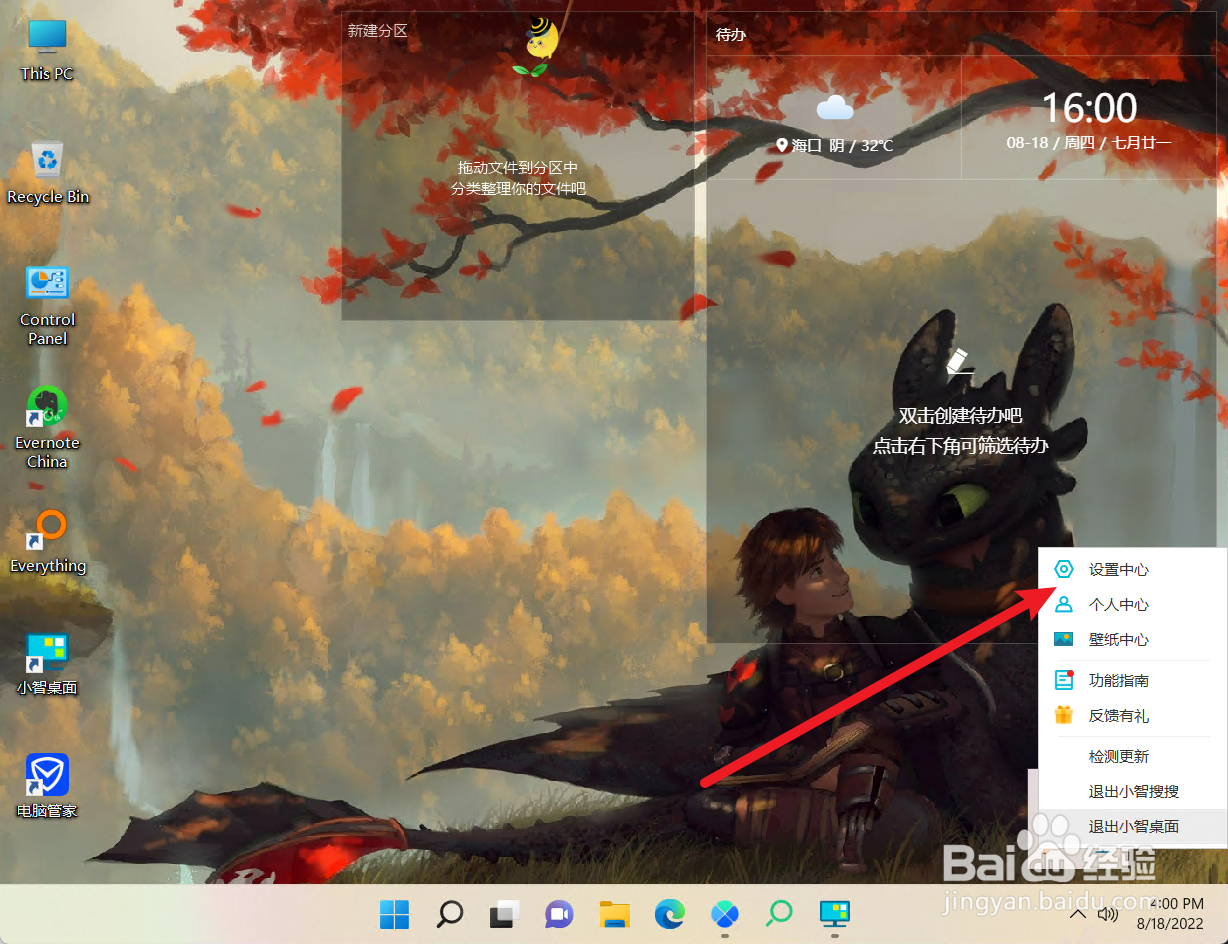Select the Evernote China desktop shortcut
The image size is (1228, 944).
coord(47,428)
